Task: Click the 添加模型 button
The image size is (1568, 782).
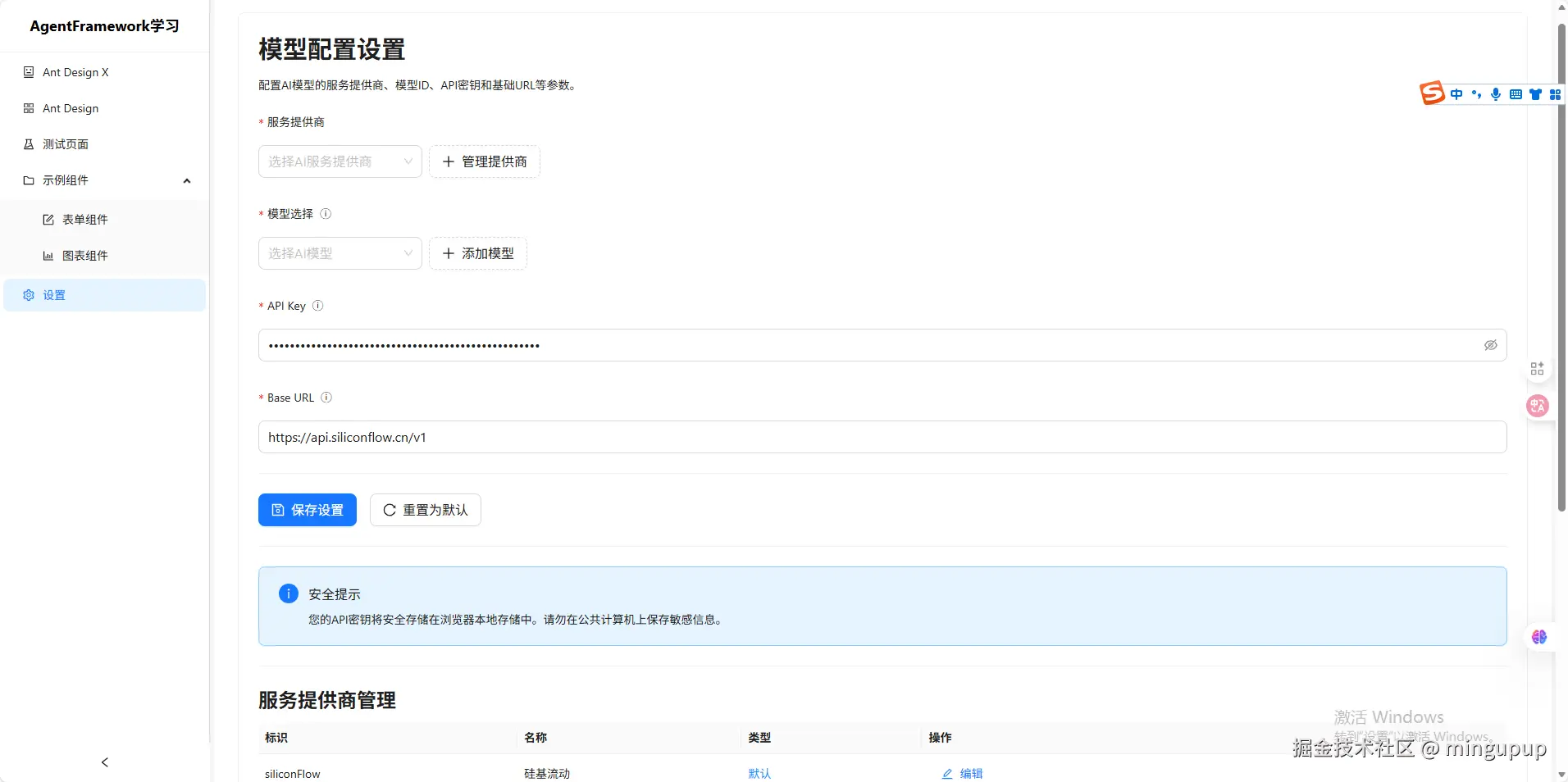Action: [477, 253]
